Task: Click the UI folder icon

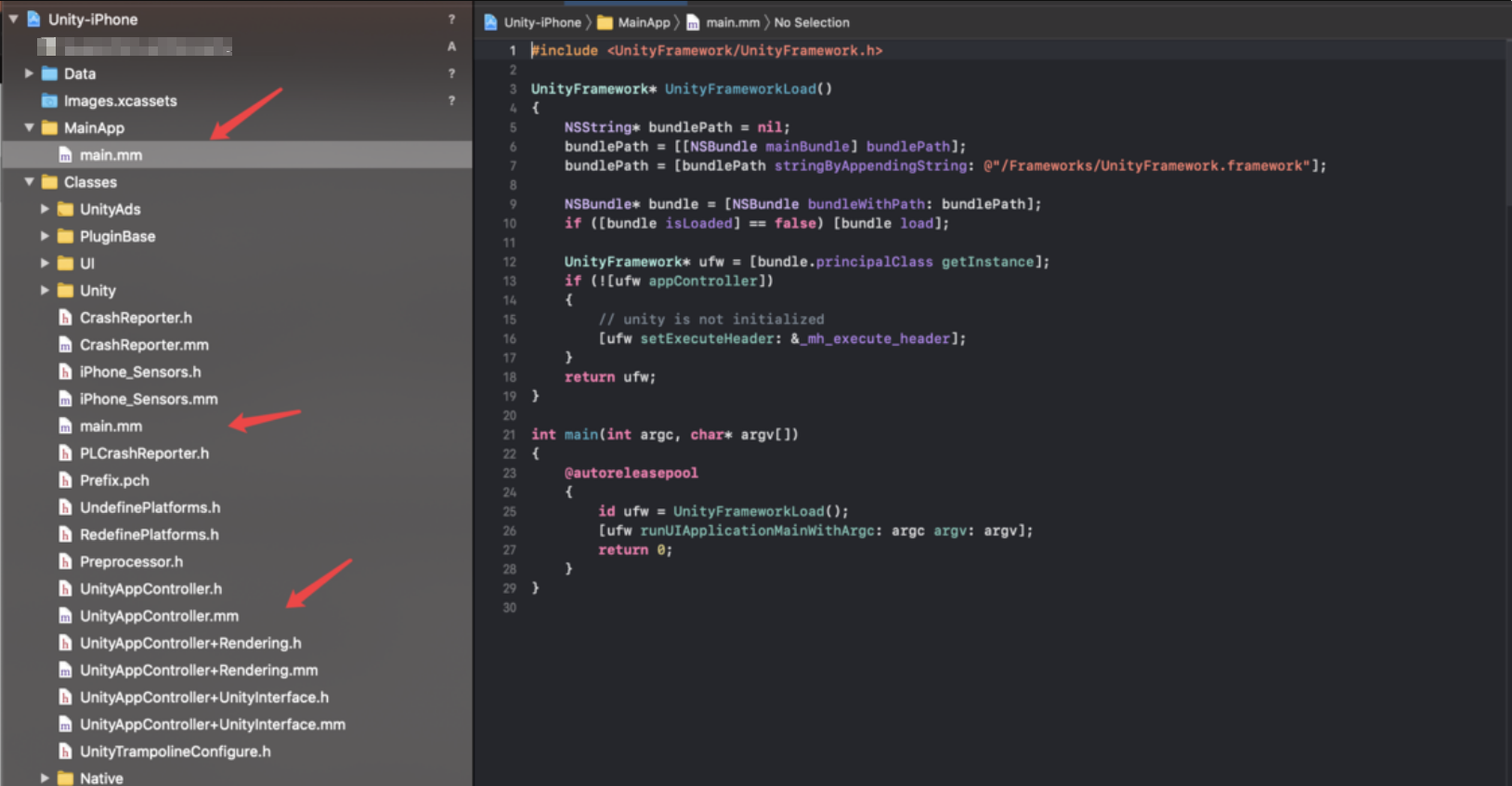Action: coord(65,263)
